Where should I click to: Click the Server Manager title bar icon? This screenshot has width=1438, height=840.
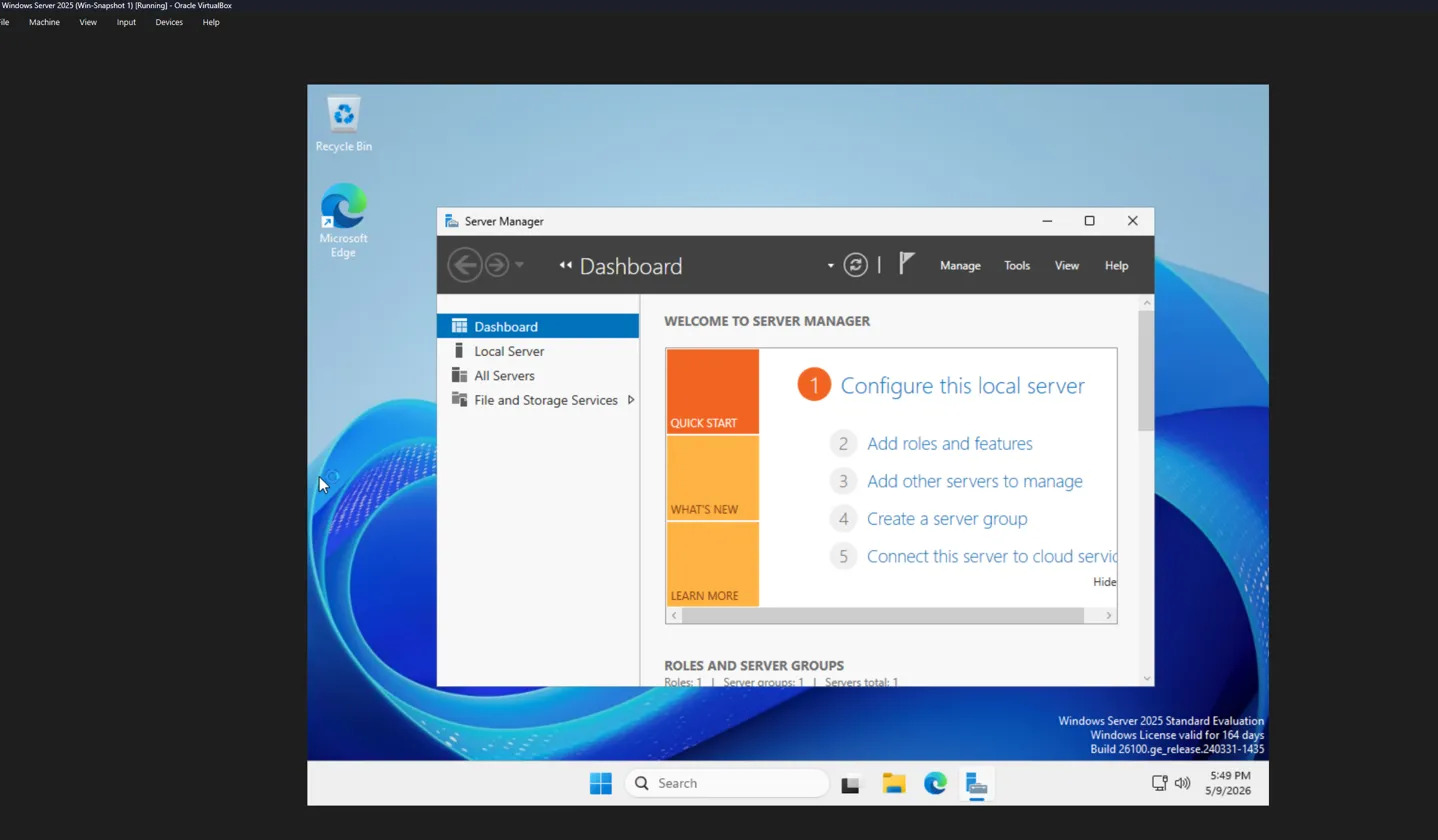coord(452,221)
